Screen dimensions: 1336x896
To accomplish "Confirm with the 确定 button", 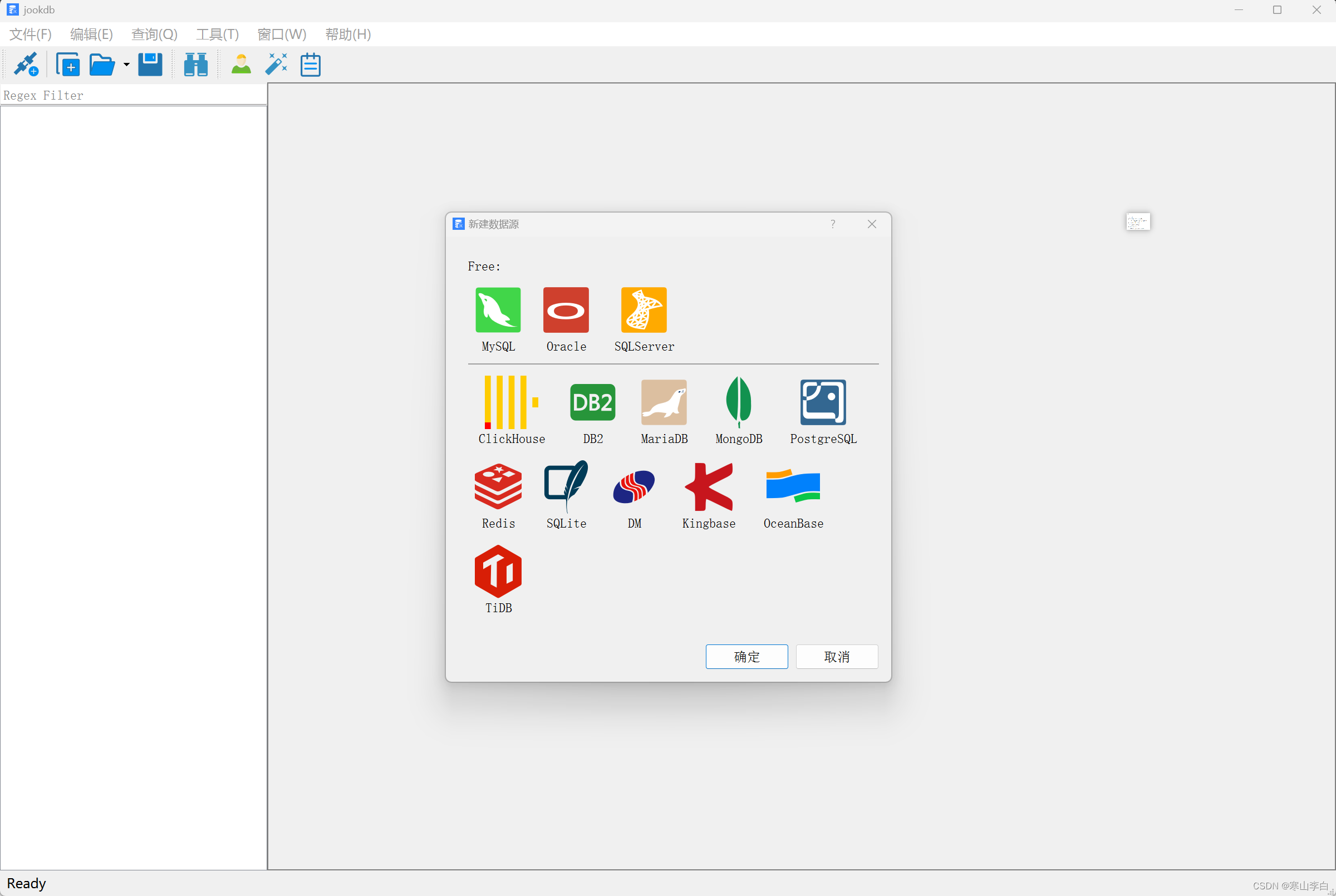I will tap(746, 657).
